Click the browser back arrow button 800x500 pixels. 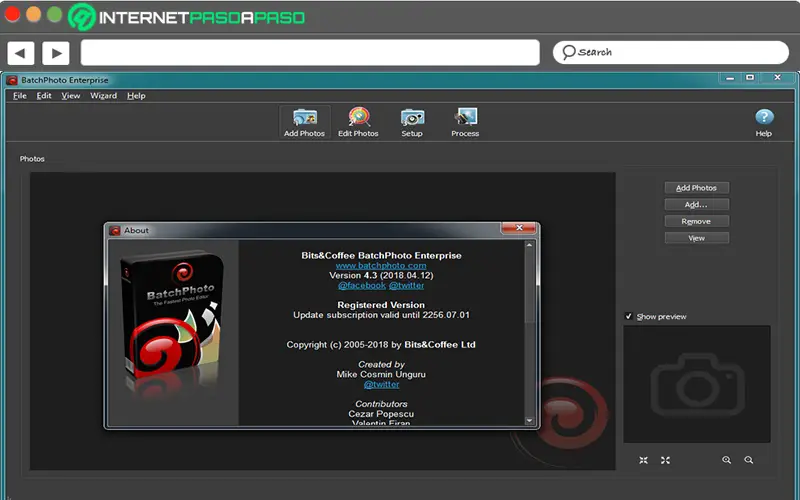pos(20,53)
